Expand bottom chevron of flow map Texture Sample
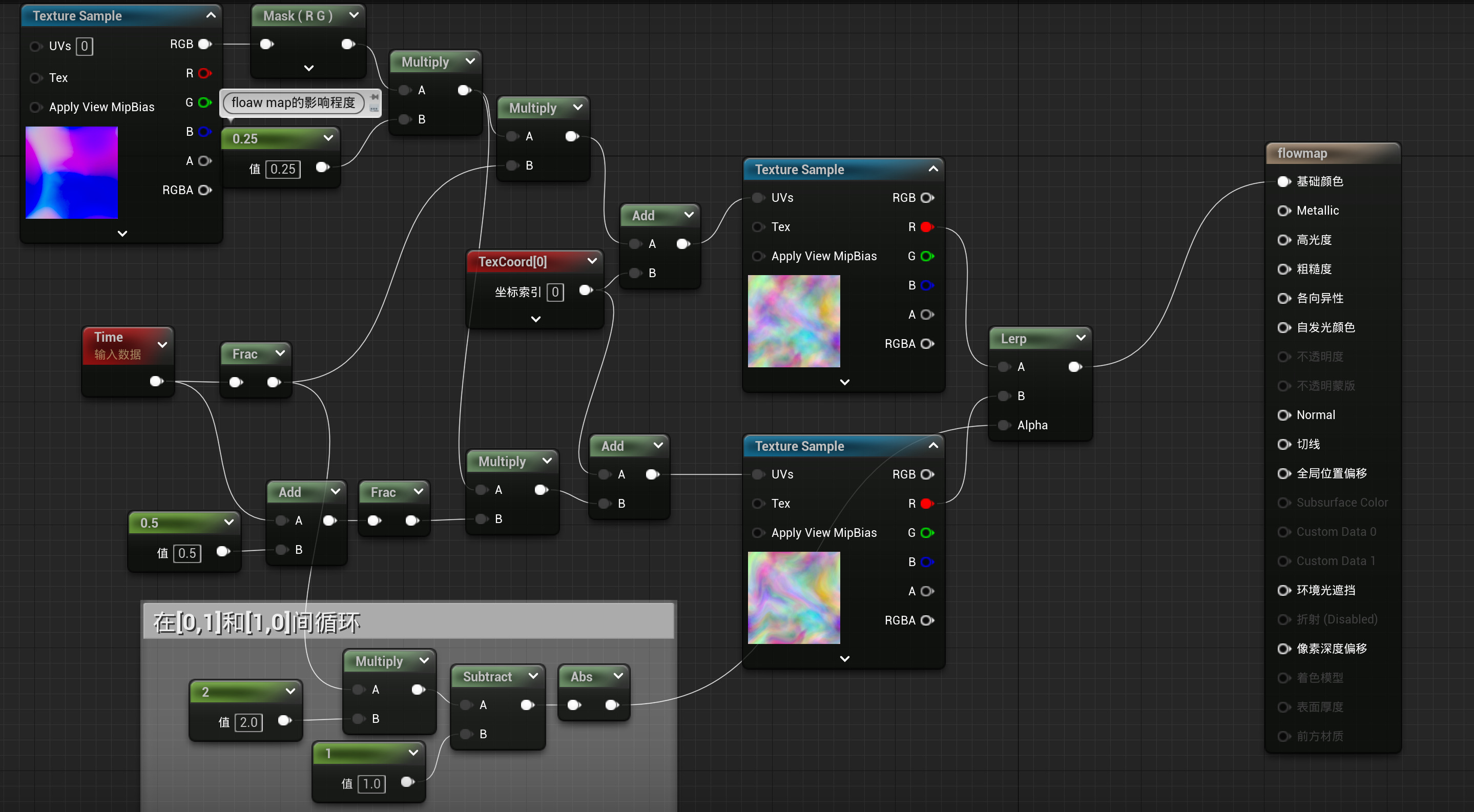 122,234
